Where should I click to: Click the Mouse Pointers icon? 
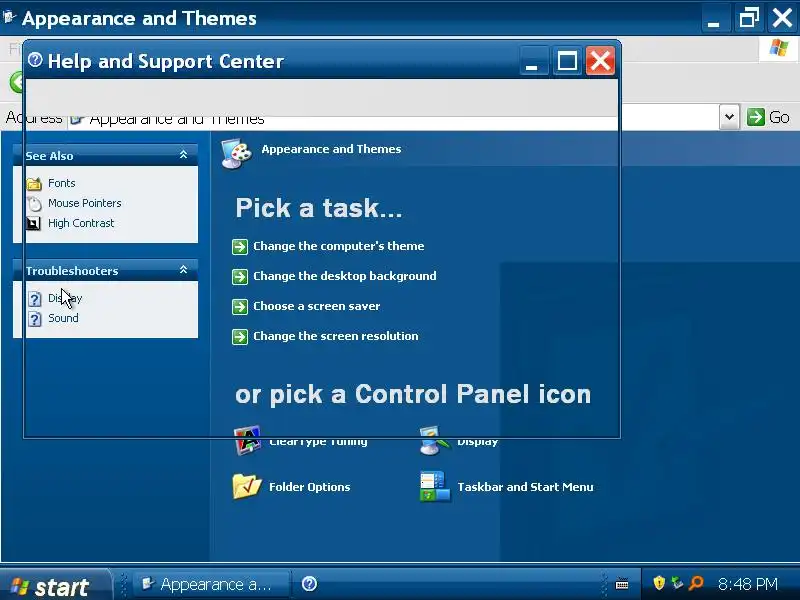click(34, 204)
